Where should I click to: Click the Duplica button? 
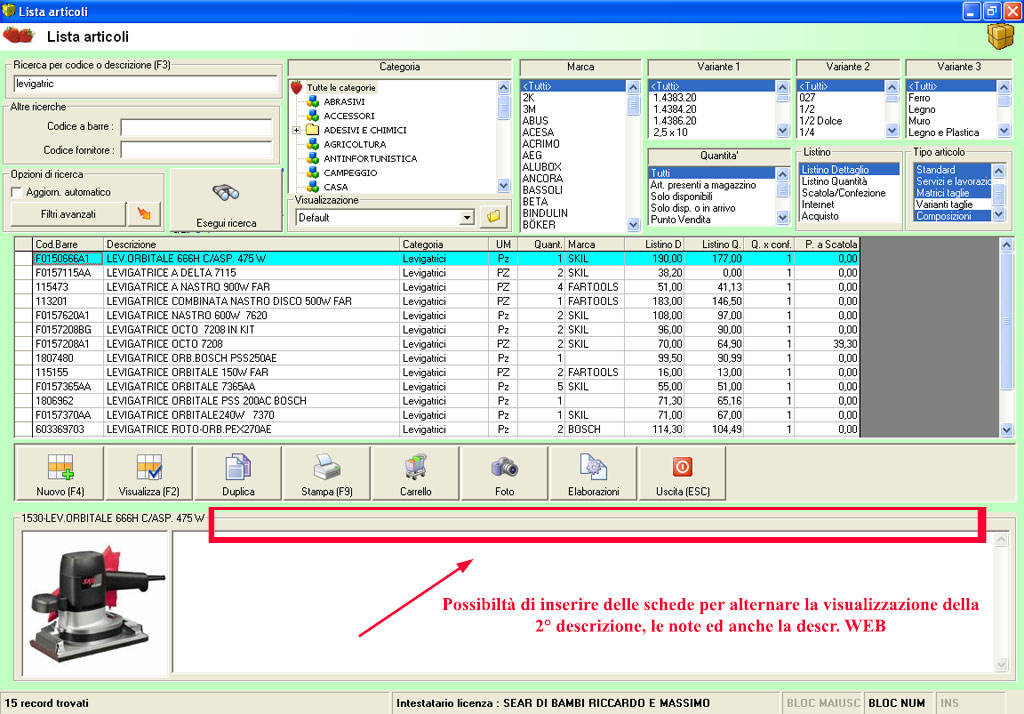[238, 474]
